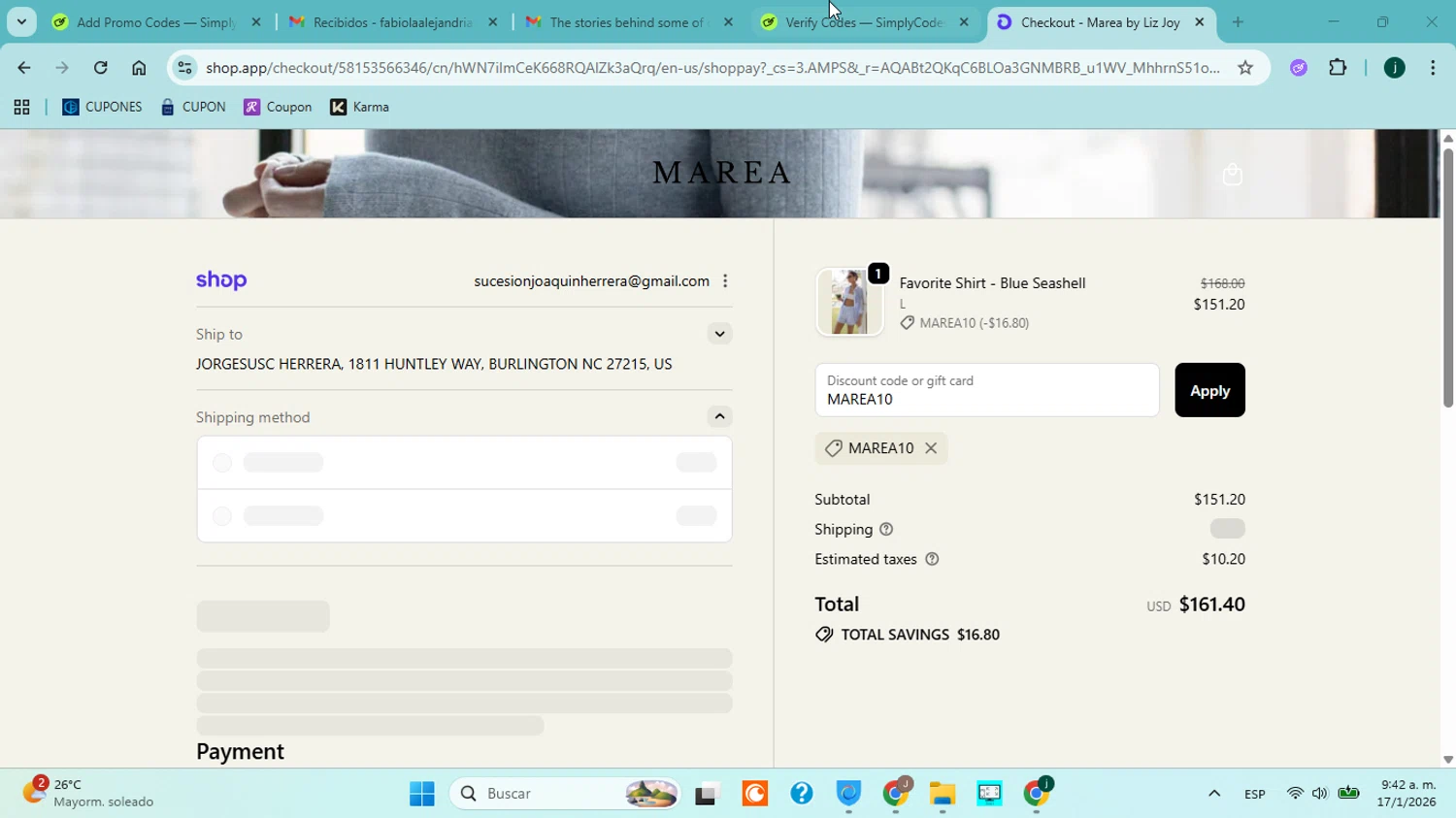1456x818 pixels.
Task: Open the CUPONES bookmark
Action: point(102,108)
